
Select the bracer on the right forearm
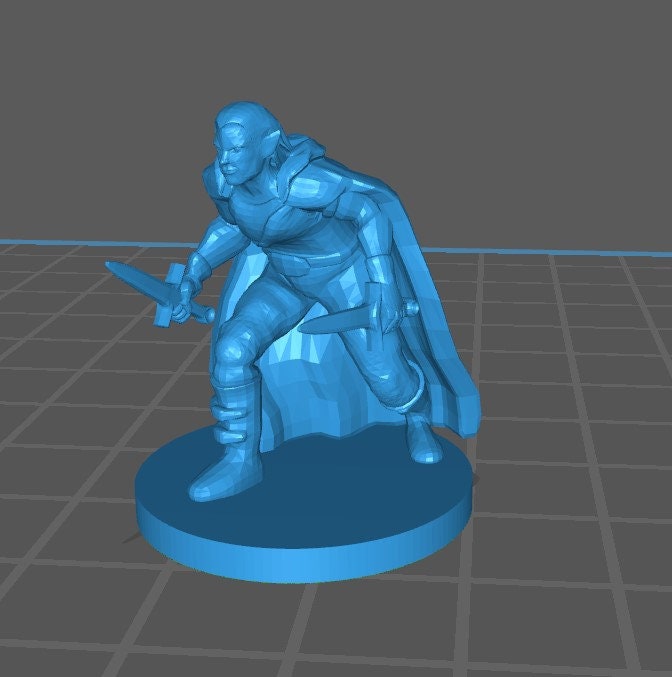tap(380, 273)
